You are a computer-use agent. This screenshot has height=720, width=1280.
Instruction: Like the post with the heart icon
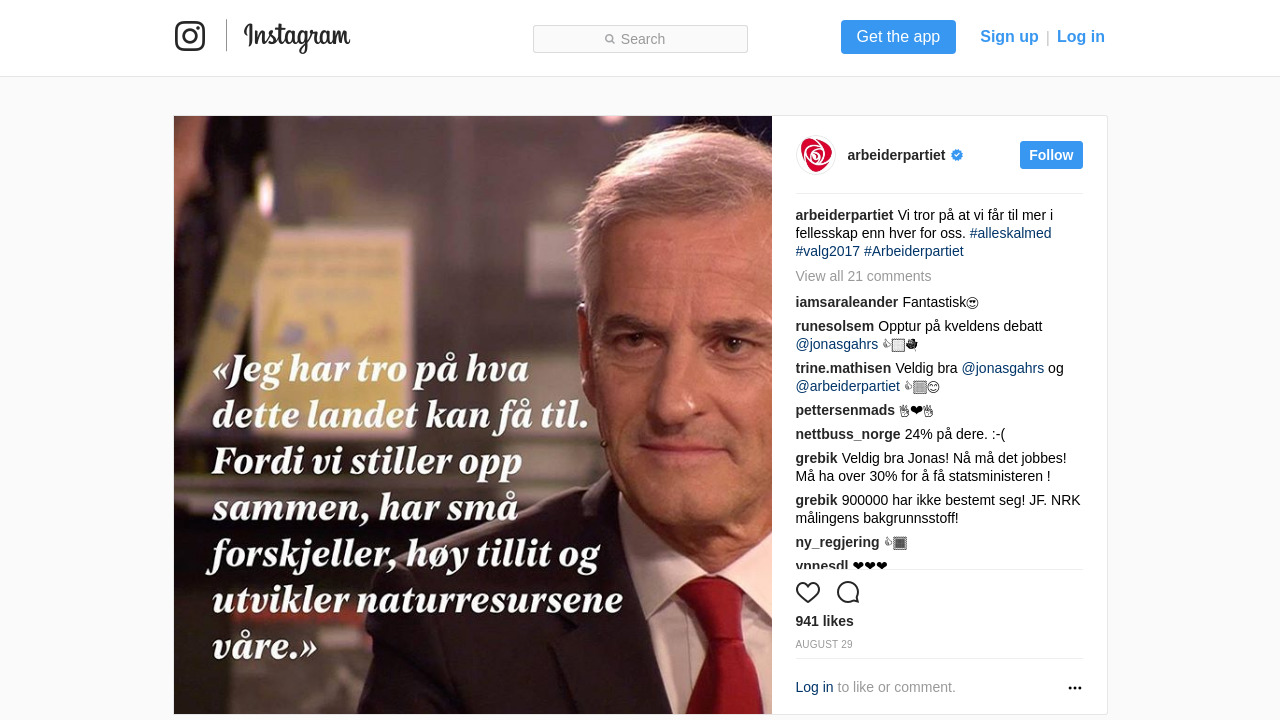pos(808,592)
